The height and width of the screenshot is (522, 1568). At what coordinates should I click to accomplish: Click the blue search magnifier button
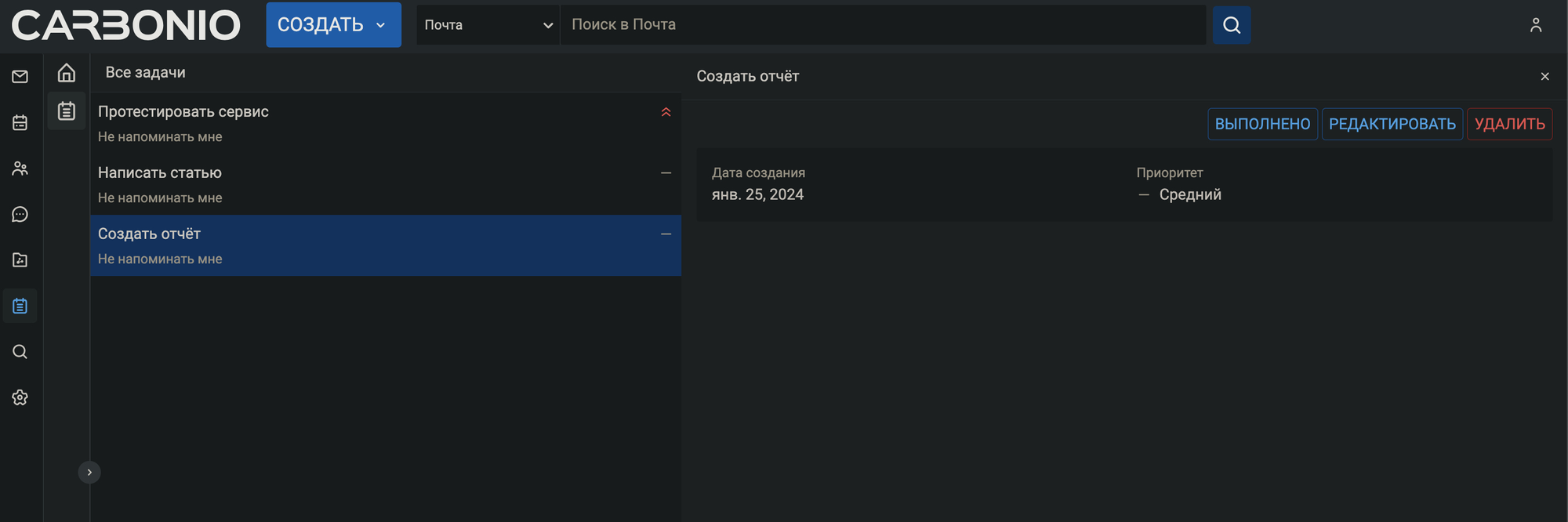(1232, 25)
